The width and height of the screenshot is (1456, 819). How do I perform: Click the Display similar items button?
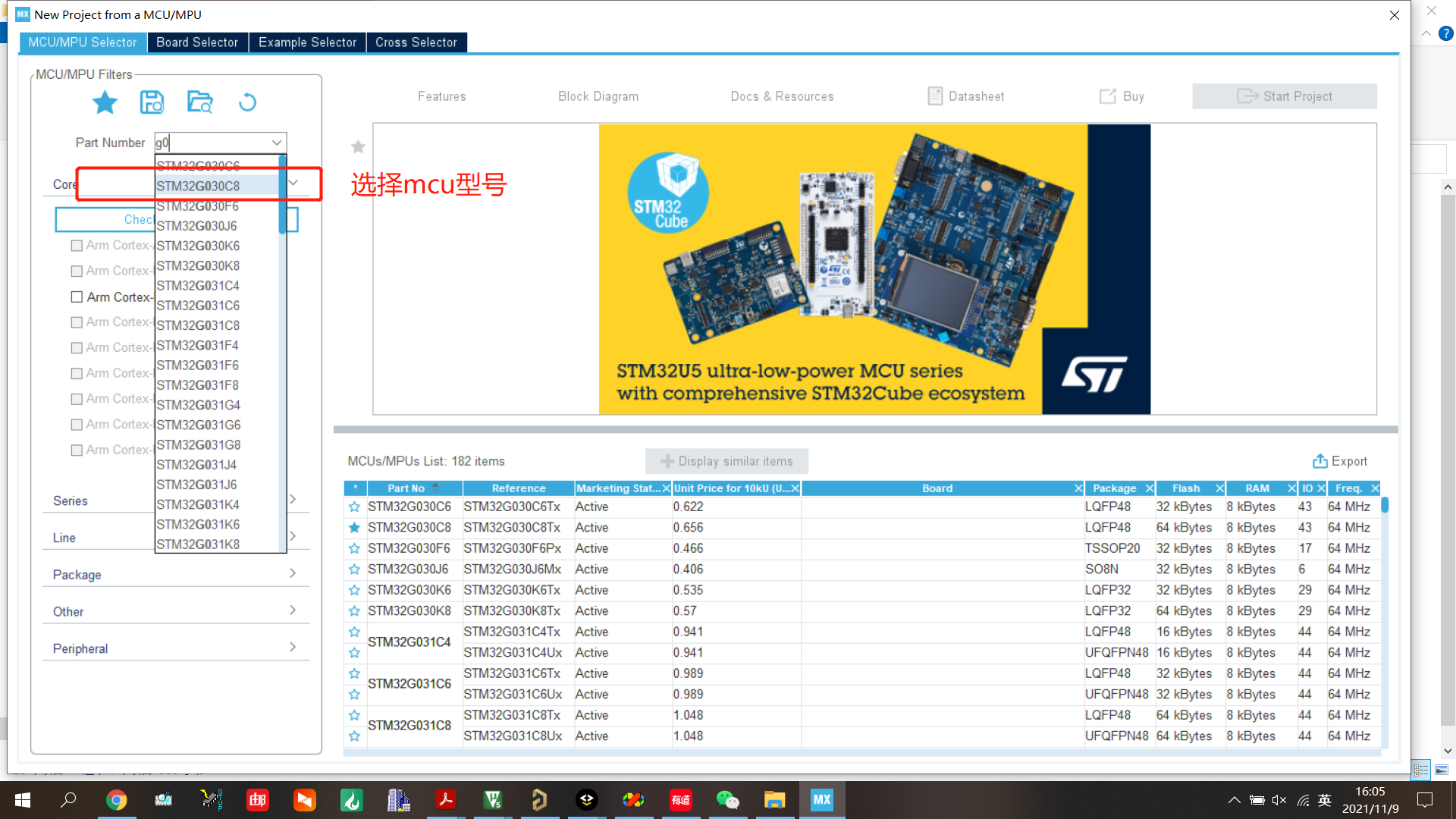click(x=726, y=461)
